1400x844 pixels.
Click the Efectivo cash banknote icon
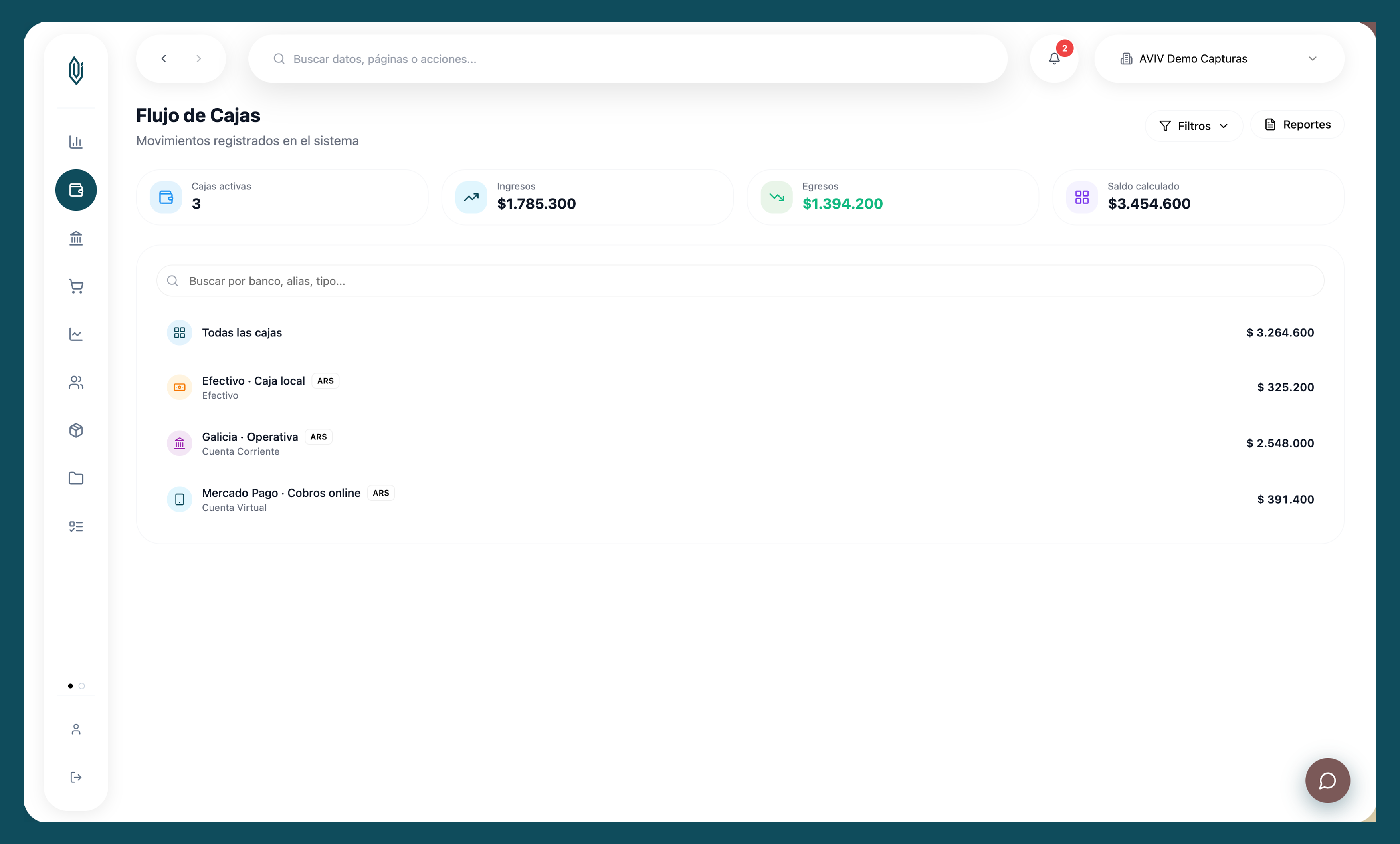point(180,387)
